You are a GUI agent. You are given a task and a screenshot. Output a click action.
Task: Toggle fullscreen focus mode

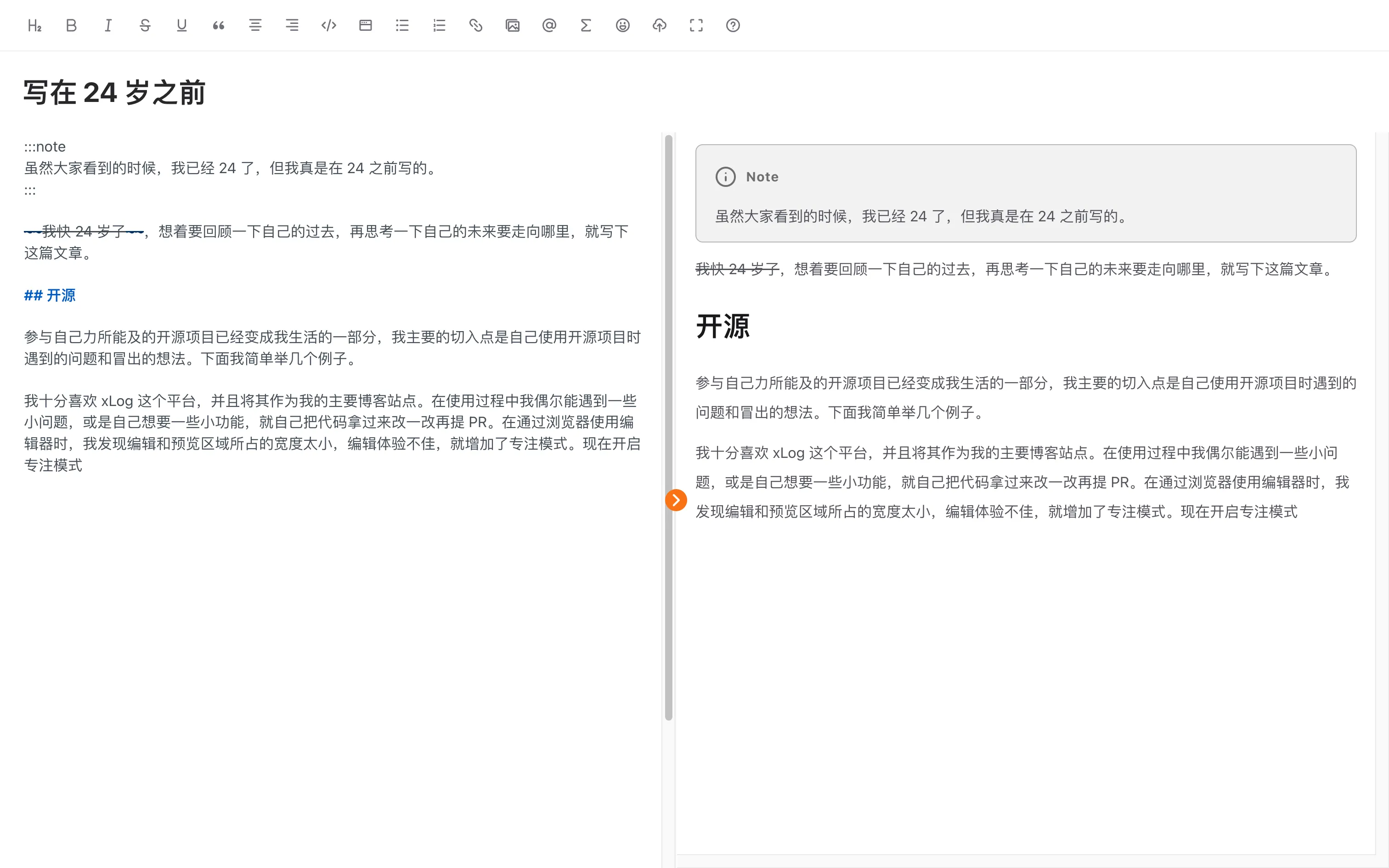[695, 25]
